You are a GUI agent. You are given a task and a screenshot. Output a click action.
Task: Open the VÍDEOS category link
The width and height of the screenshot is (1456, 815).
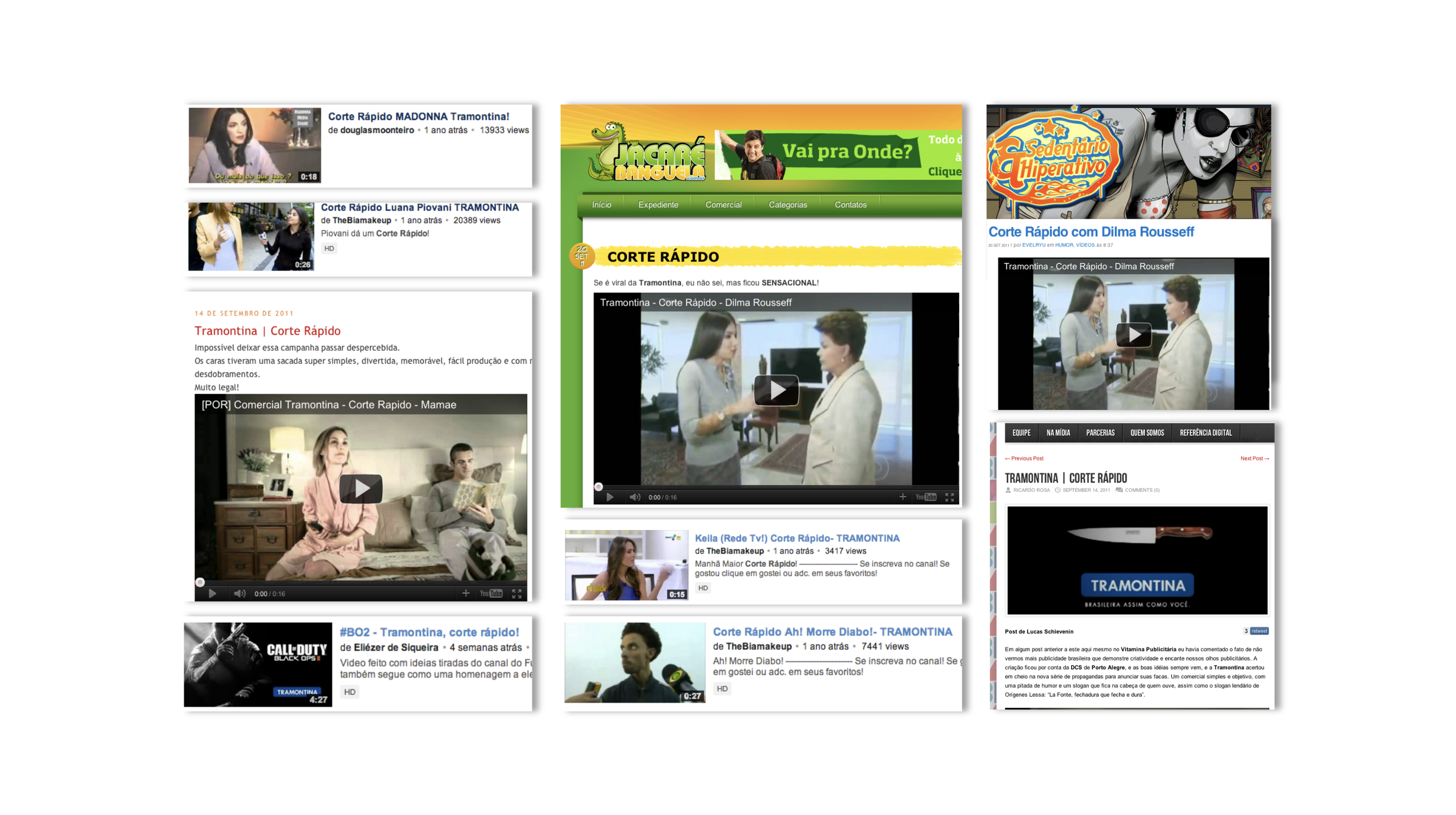pos(1084,245)
